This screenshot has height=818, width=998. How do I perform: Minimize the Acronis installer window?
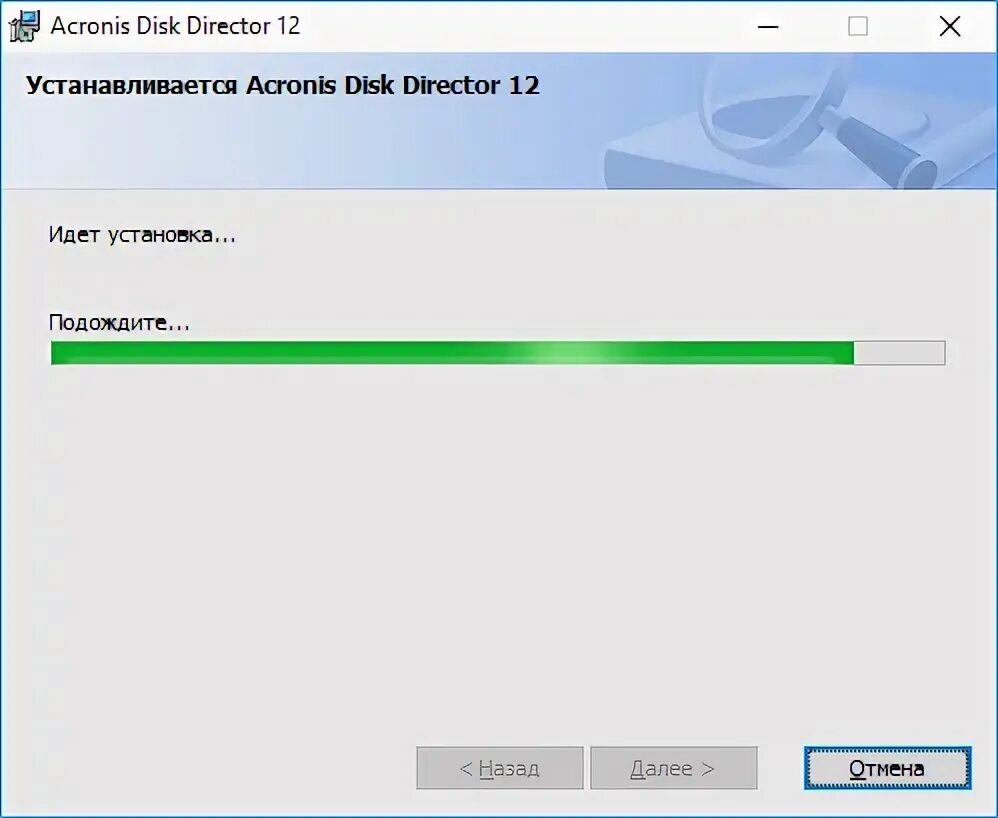tap(769, 26)
